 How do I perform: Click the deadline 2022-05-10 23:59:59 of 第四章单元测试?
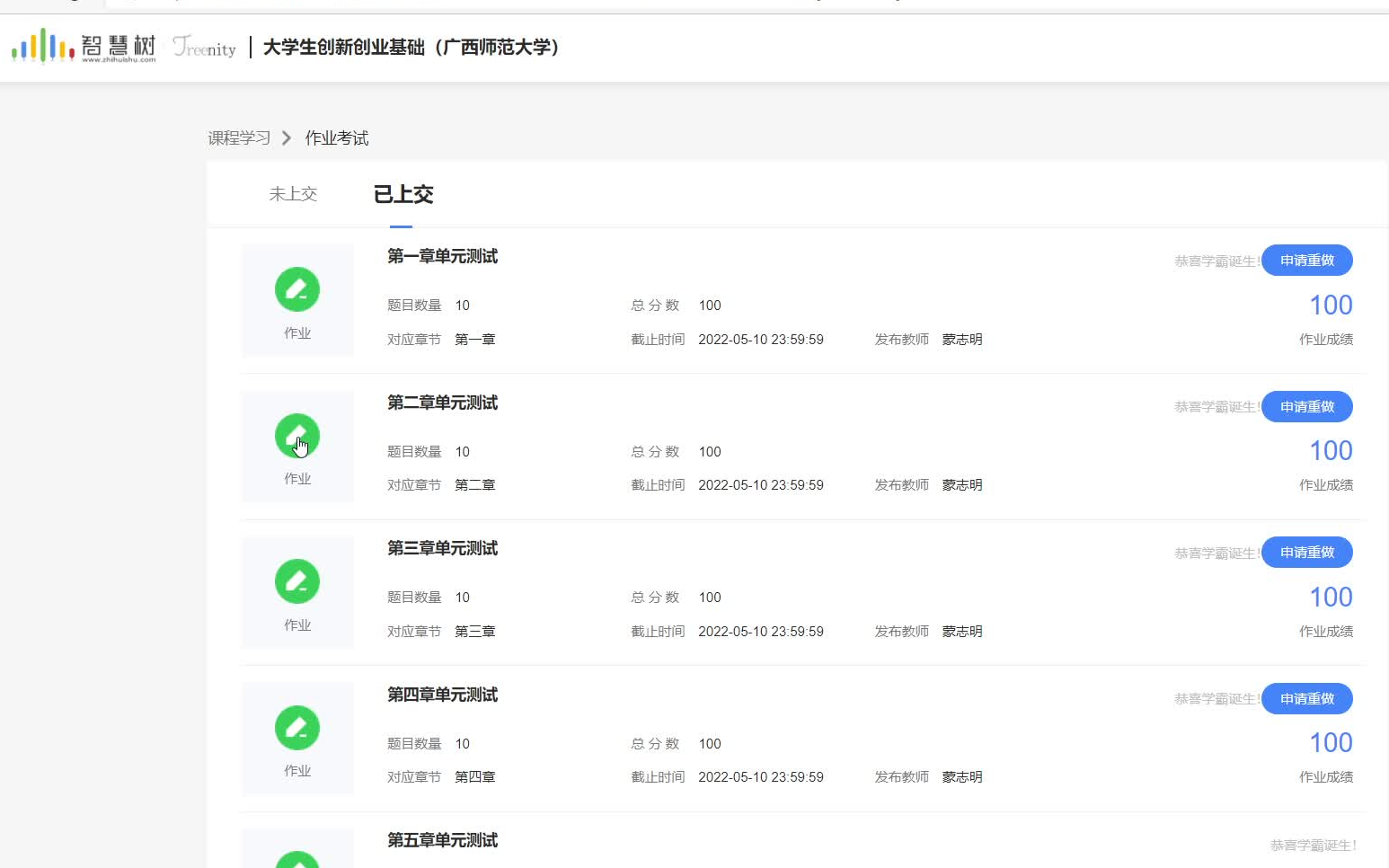point(761,777)
